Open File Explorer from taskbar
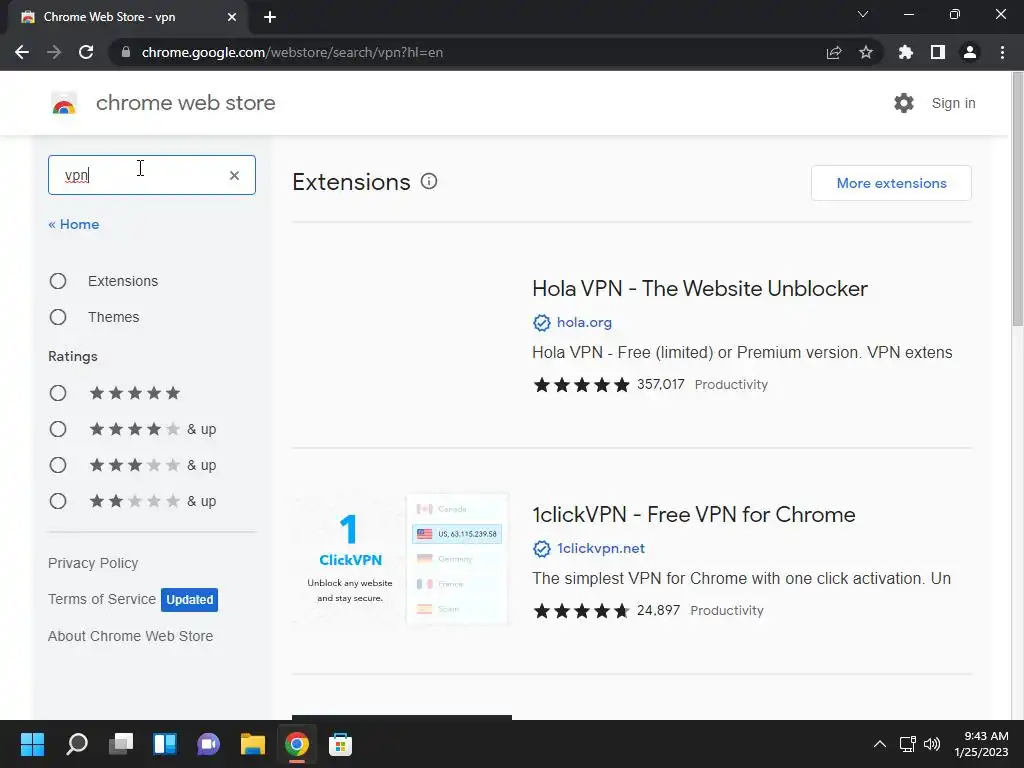The width and height of the screenshot is (1024, 768). 253,744
